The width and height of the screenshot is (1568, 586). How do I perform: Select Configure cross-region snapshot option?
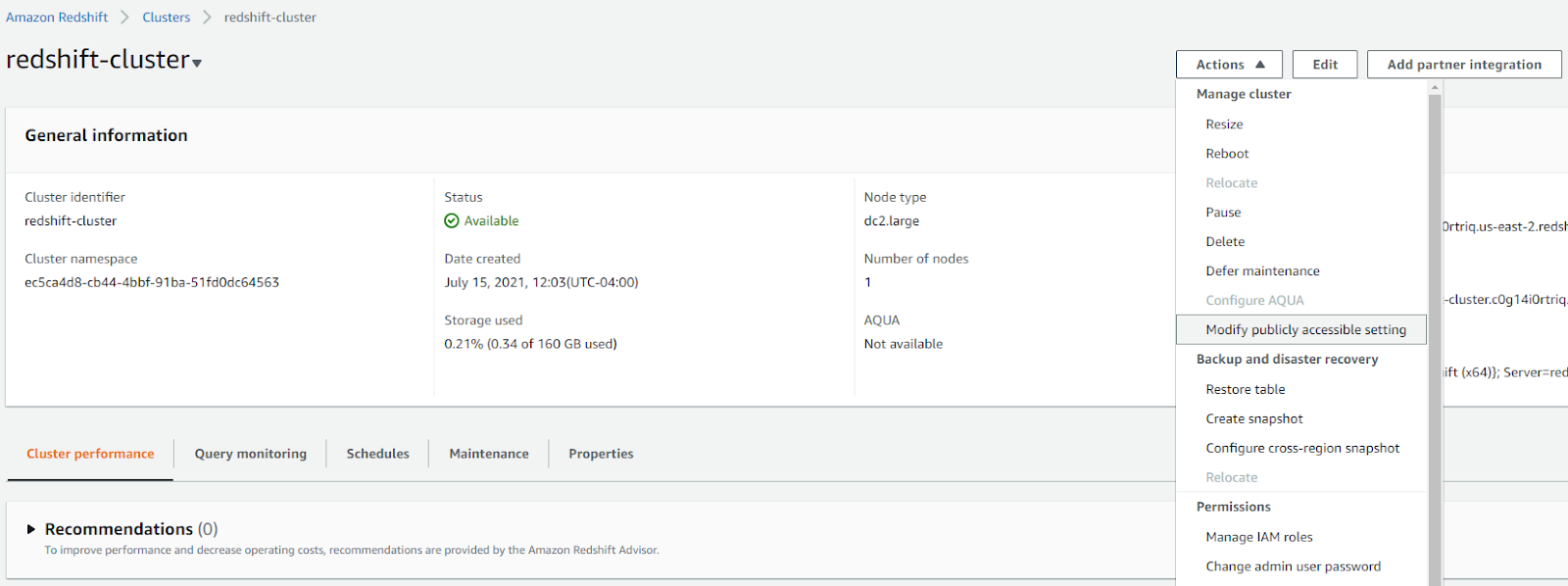tap(1301, 449)
